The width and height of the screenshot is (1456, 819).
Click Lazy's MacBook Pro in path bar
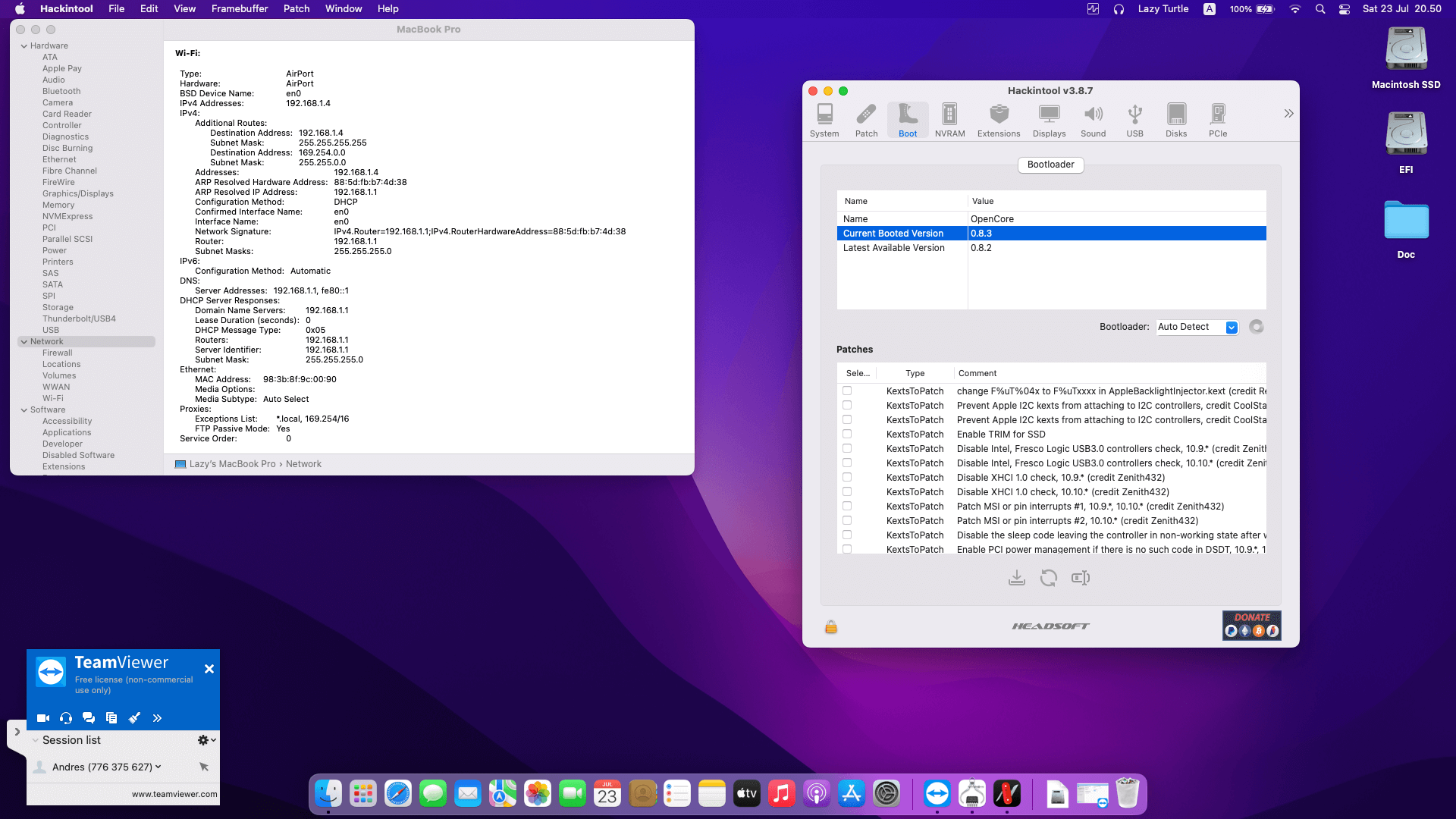point(232,464)
